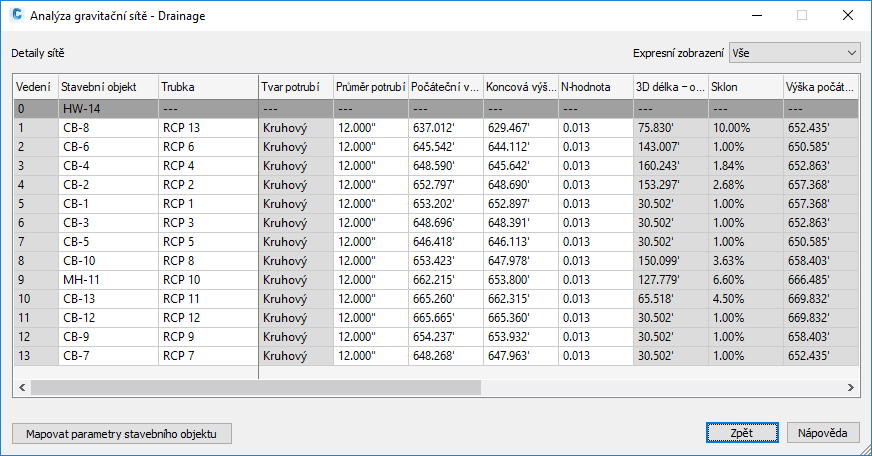The image size is (872, 456).
Task: Close the Analýza gravitační sítě dialog
Action: click(x=848, y=15)
